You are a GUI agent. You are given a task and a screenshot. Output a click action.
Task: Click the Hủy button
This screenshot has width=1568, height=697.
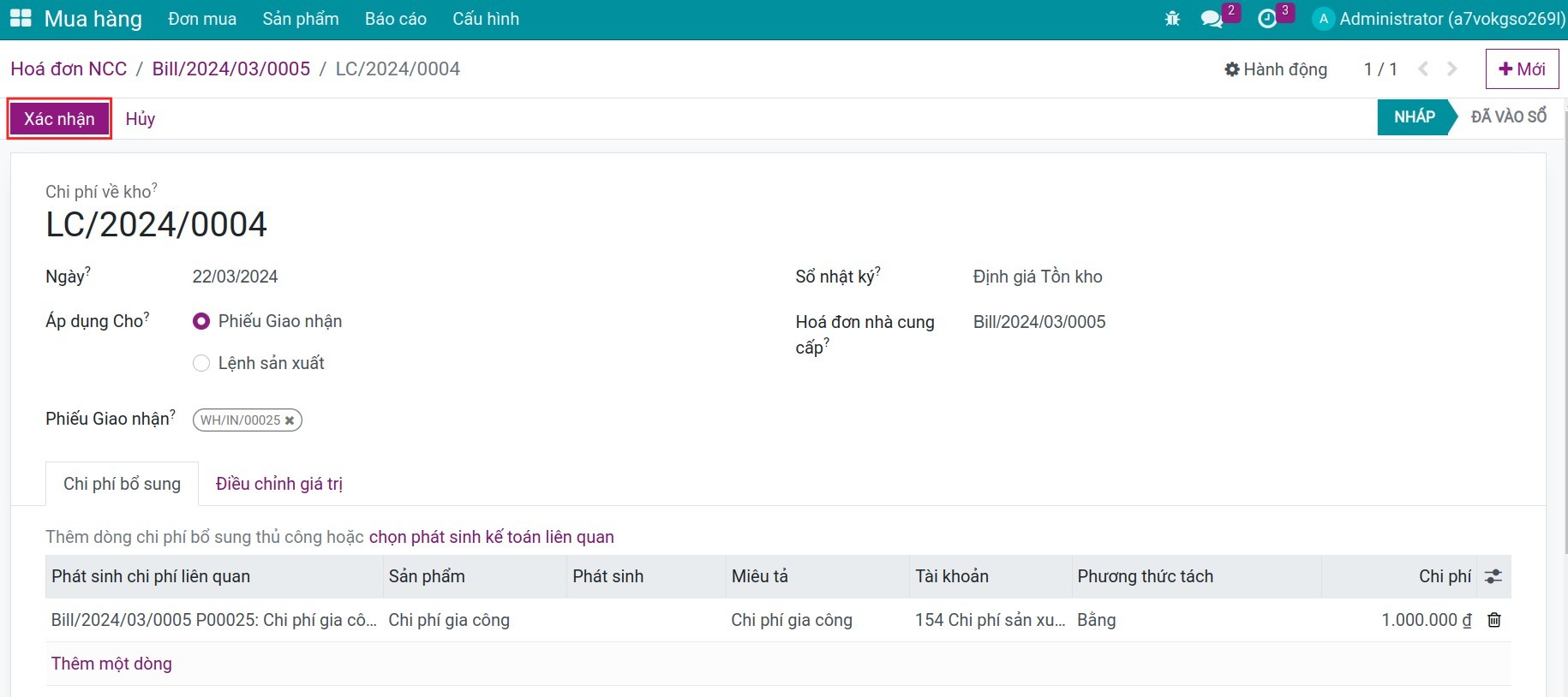[x=141, y=119]
